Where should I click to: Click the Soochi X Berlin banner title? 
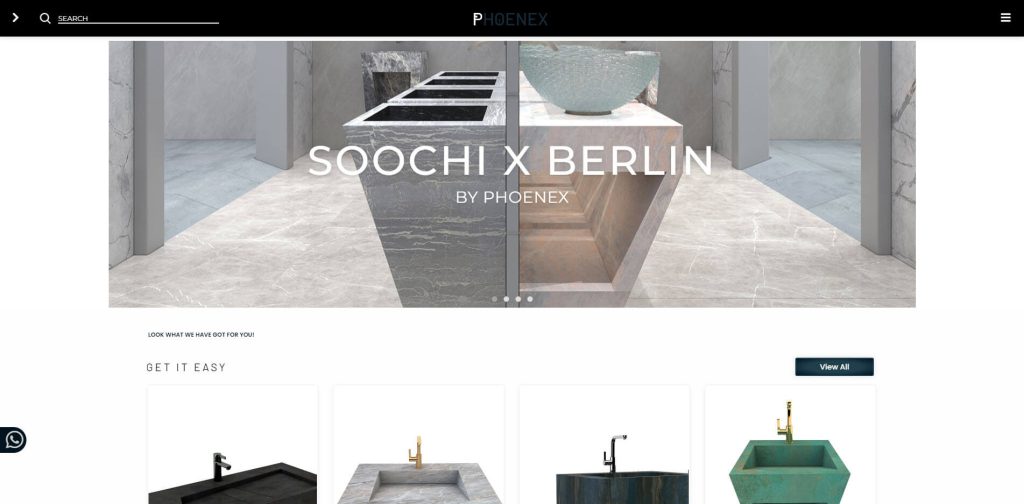click(x=511, y=161)
